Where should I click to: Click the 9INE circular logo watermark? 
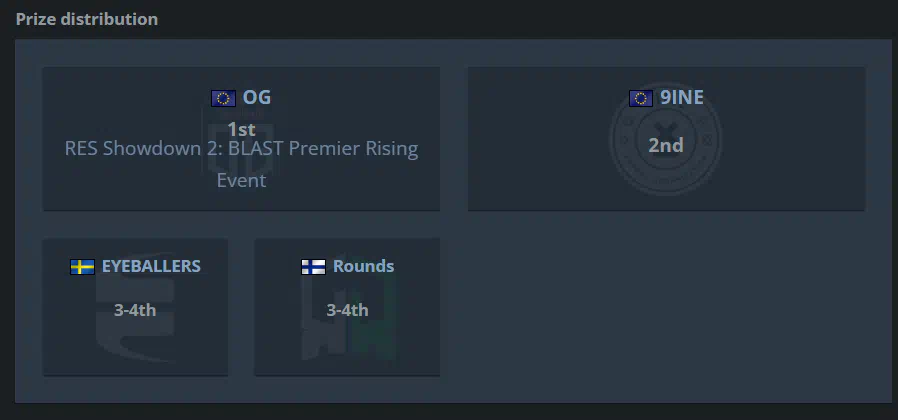click(666, 139)
